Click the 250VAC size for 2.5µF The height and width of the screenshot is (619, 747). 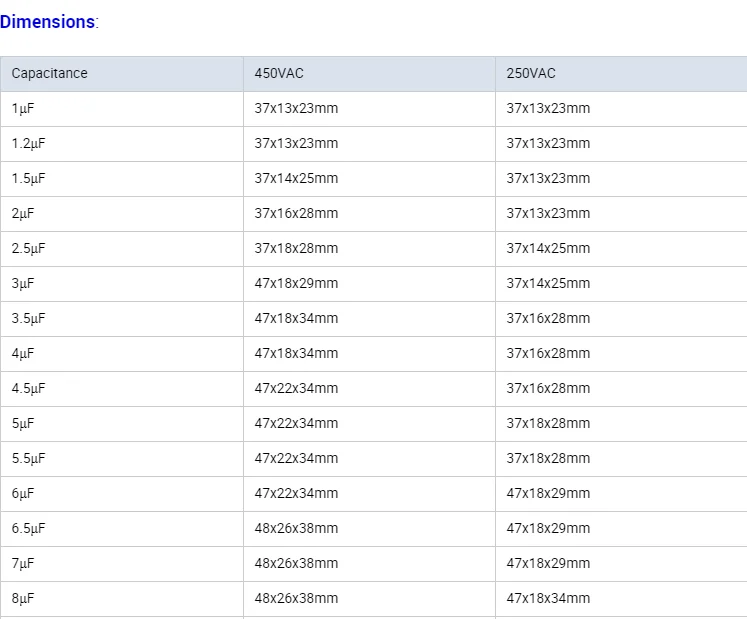[548, 249]
